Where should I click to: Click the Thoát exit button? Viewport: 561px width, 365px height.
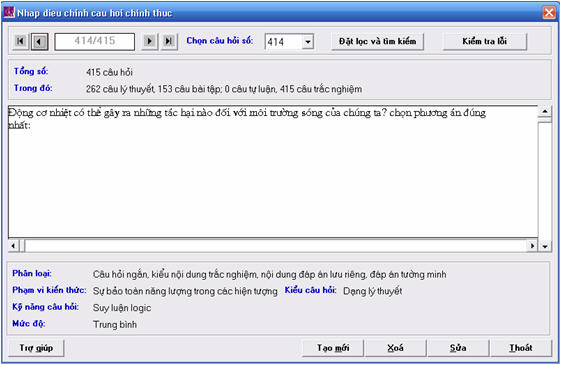point(521,348)
